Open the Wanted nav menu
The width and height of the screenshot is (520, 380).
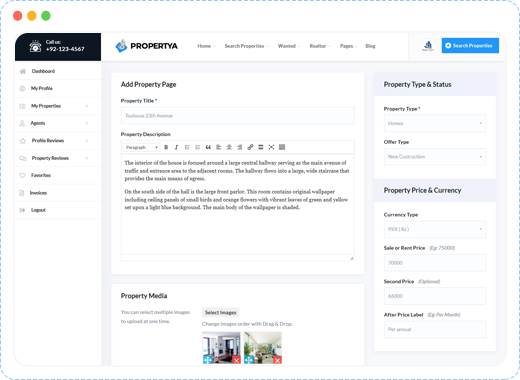289,46
